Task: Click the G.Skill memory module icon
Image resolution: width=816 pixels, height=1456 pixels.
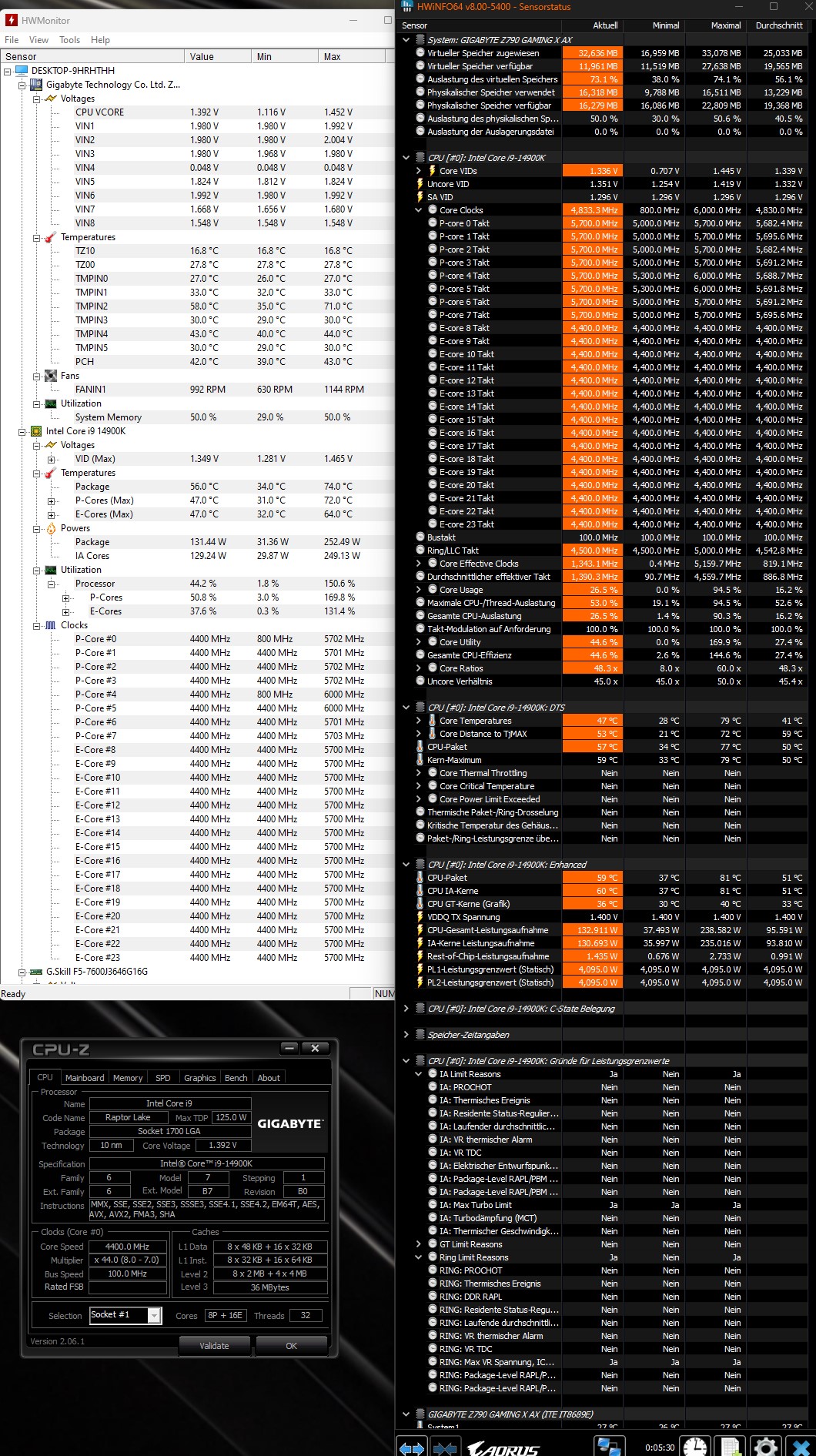Action: pos(36,972)
